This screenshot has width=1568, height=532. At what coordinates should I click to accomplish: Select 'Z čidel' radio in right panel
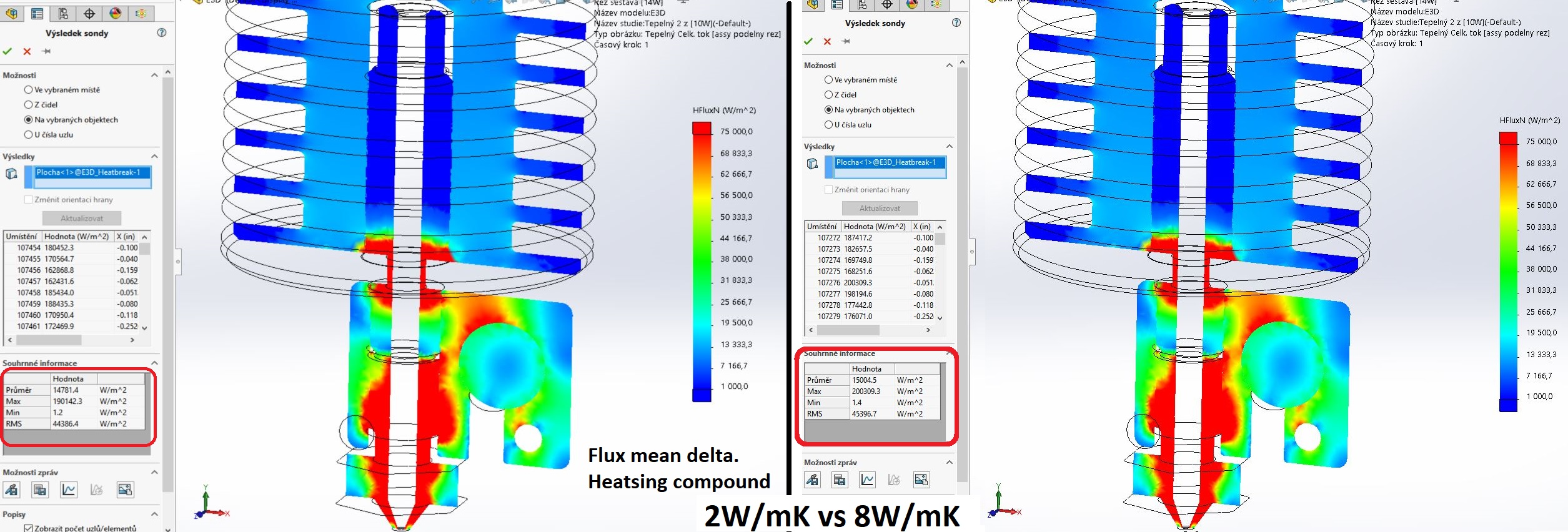828,95
